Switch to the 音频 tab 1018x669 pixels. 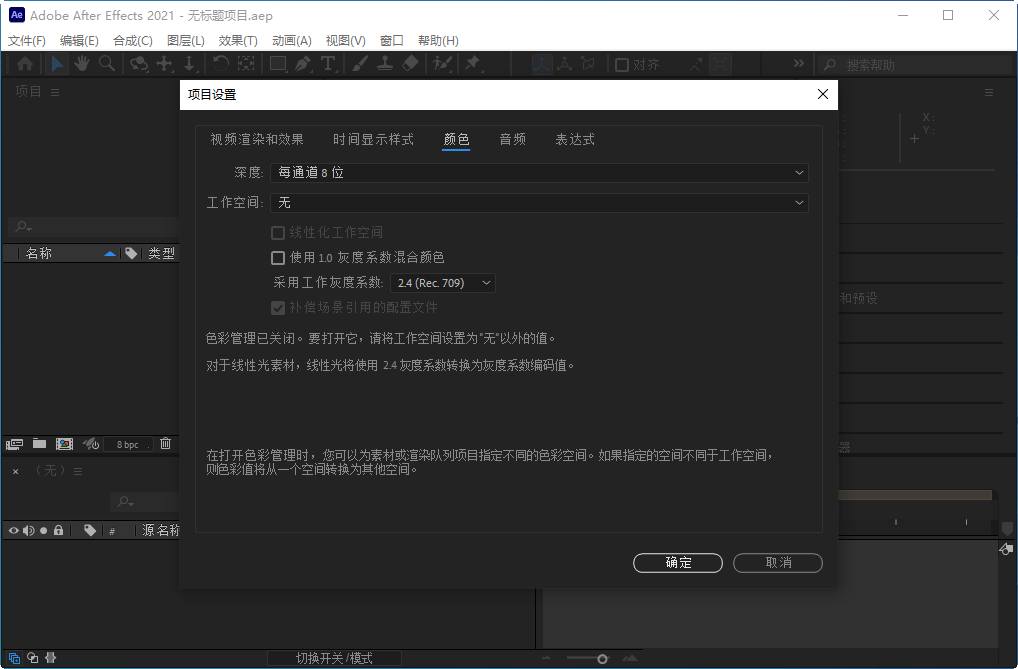click(512, 139)
